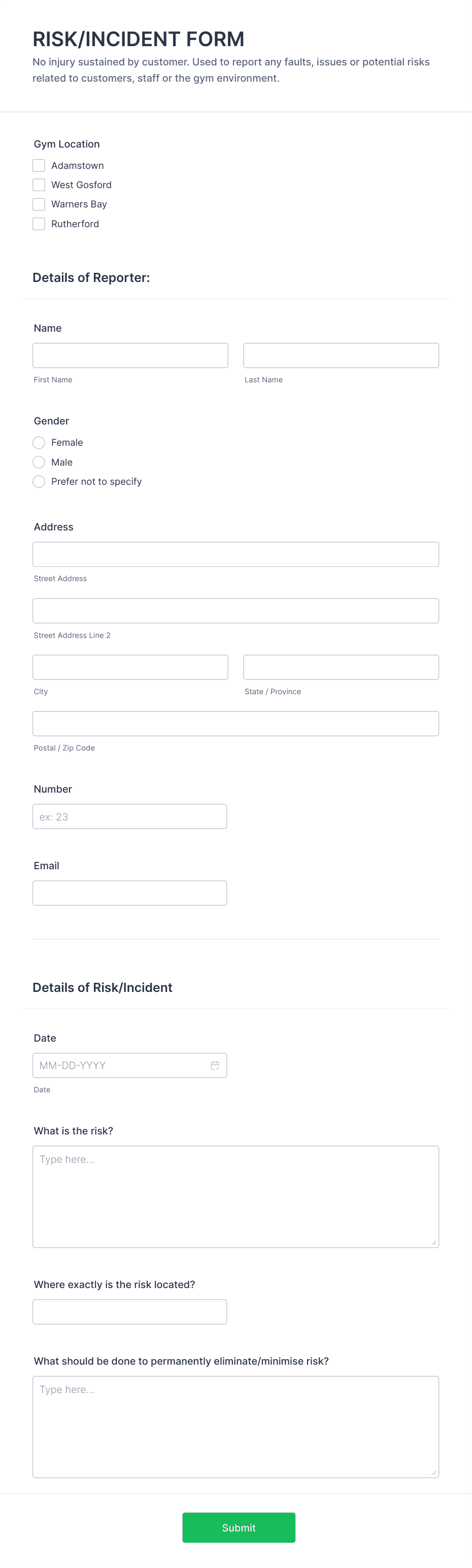This screenshot has height=1568, width=472.
Task: Check the Rutherford gym location
Action: (x=39, y=224)
